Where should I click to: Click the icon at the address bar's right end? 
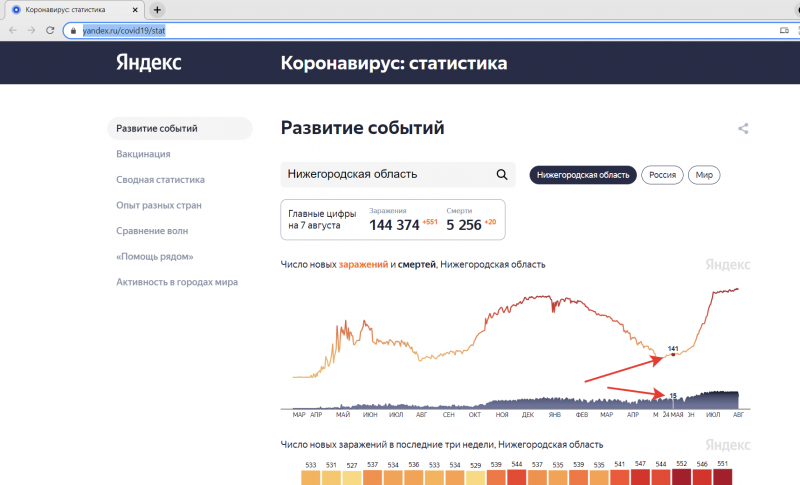pos(784,31)
